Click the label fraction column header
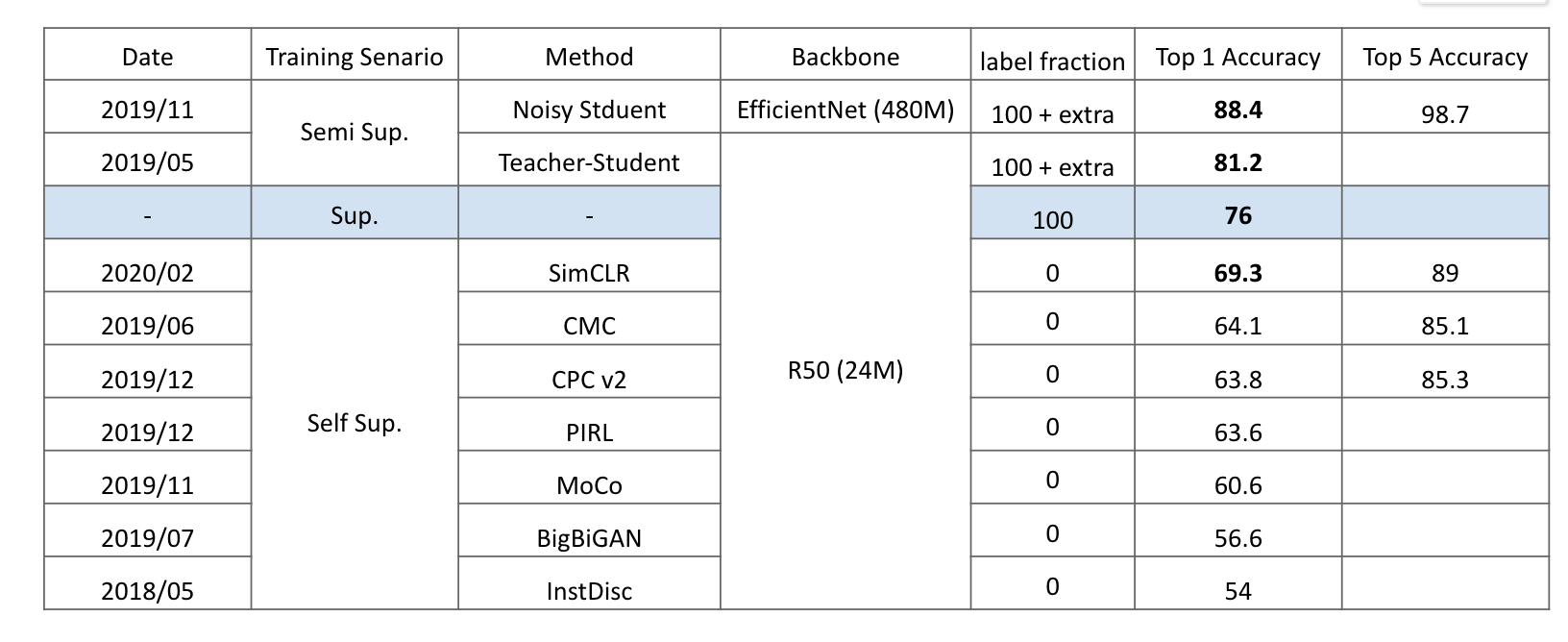Viewport: 1568px width, 642px height. coord(1052,62)
